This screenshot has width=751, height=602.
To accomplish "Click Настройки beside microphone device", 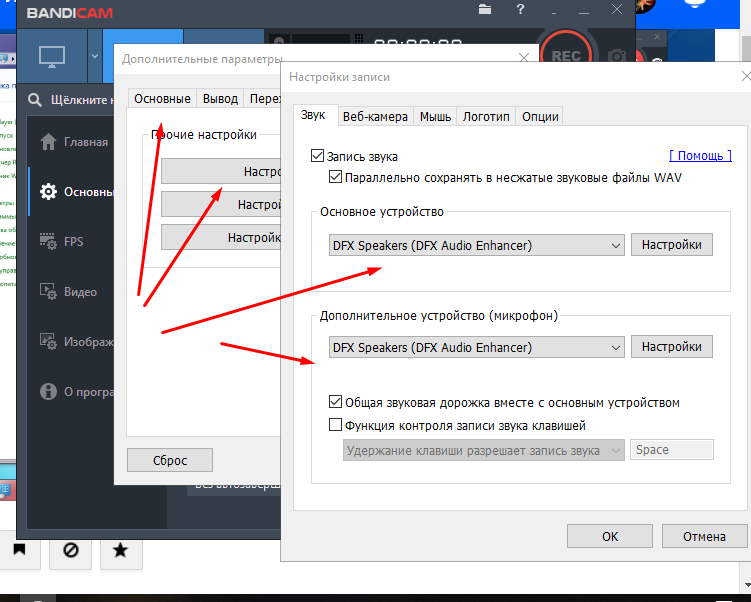I will pyautogui.click(x=671, y=347).
